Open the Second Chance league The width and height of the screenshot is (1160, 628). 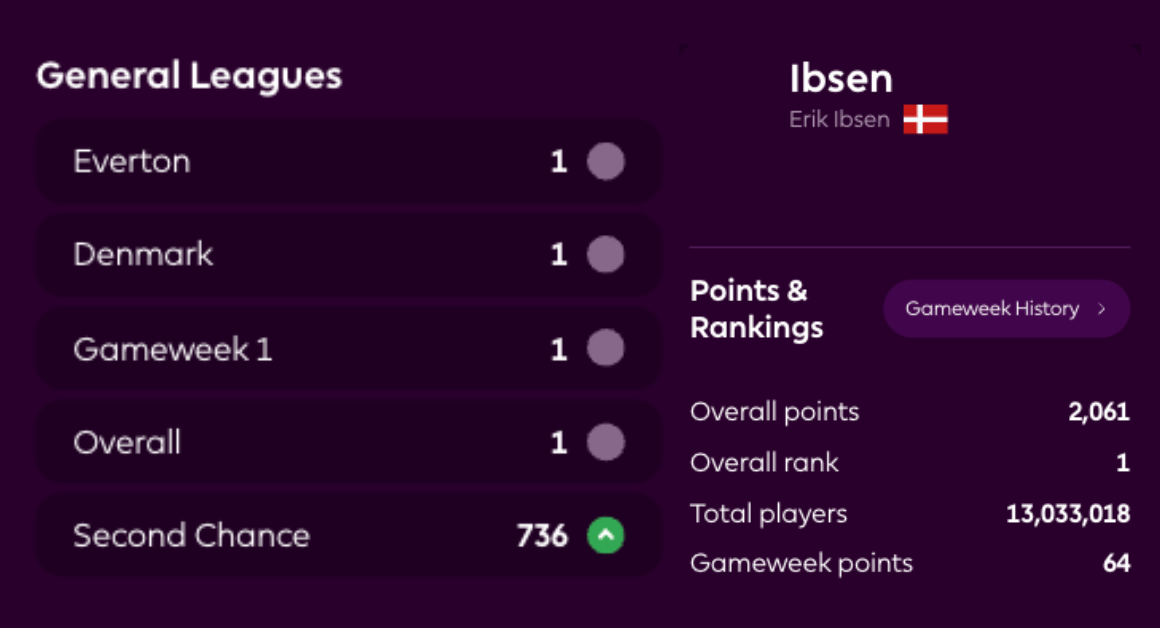click(300, 536)
